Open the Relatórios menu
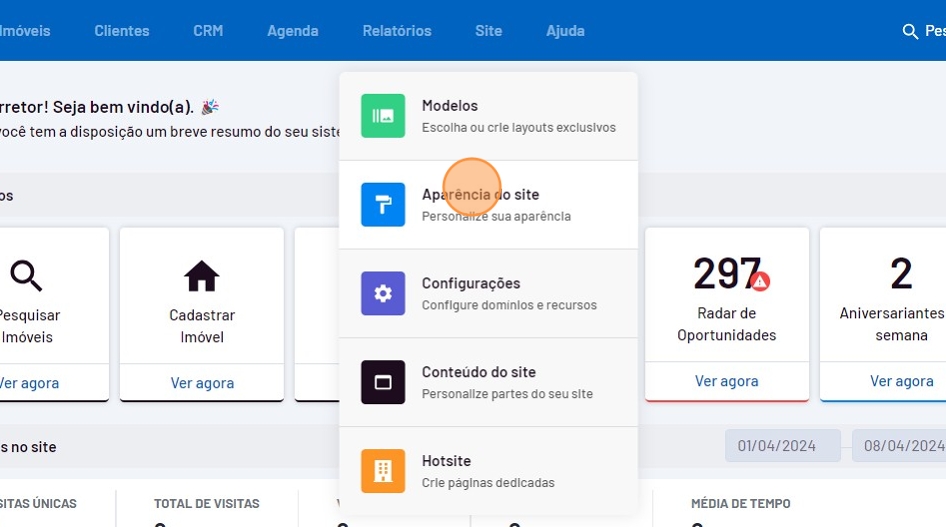Viewport: 946px width, 527px height. click(397, 31)
